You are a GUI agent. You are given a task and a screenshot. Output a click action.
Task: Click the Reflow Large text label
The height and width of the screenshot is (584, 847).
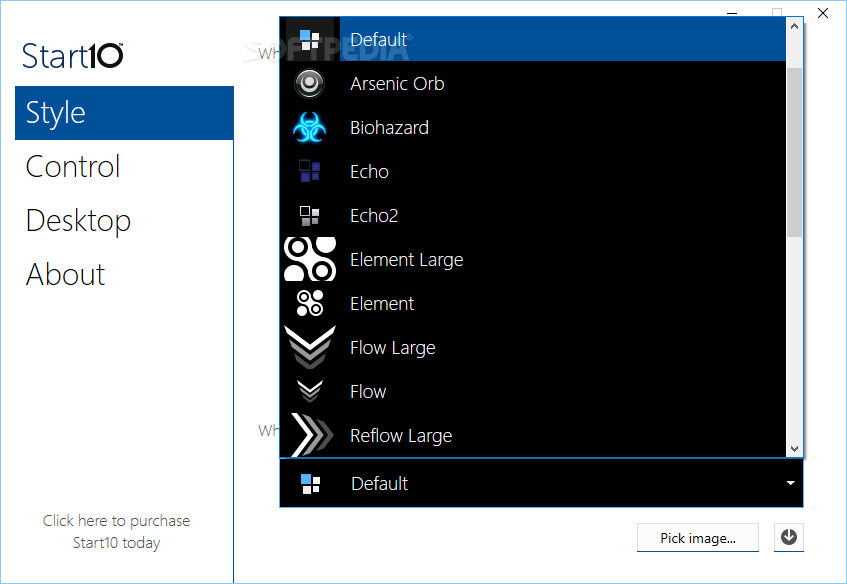[x=401, y=436]
